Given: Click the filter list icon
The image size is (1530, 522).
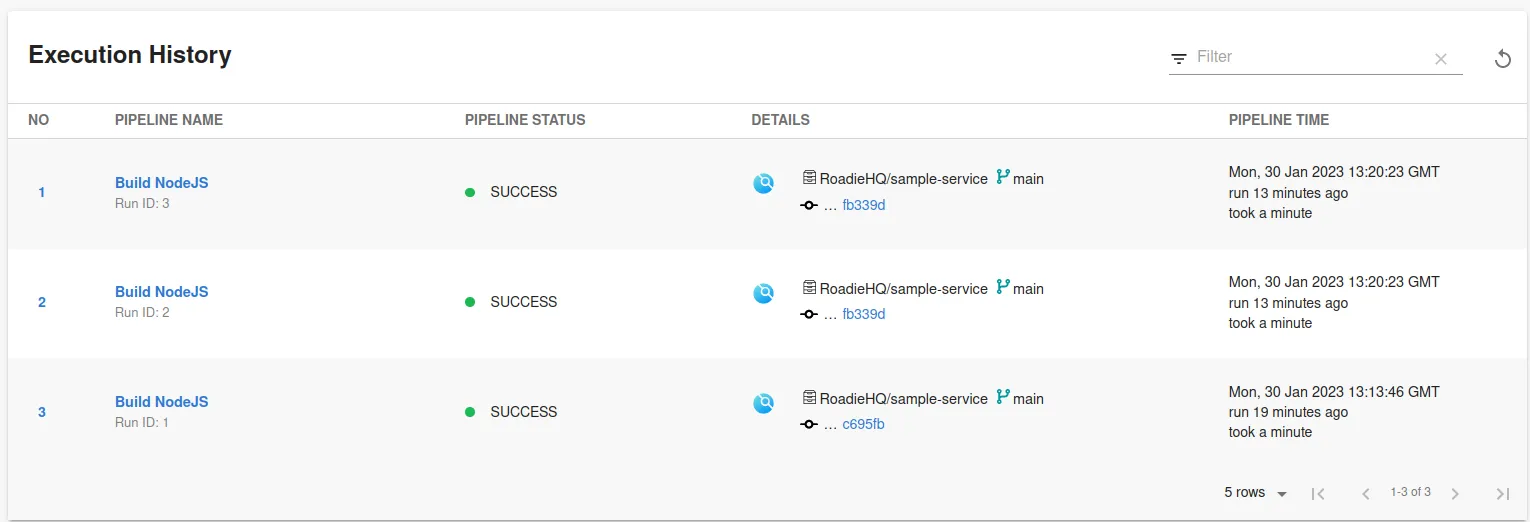Looking at the screenshot, I should [1179, 59].
